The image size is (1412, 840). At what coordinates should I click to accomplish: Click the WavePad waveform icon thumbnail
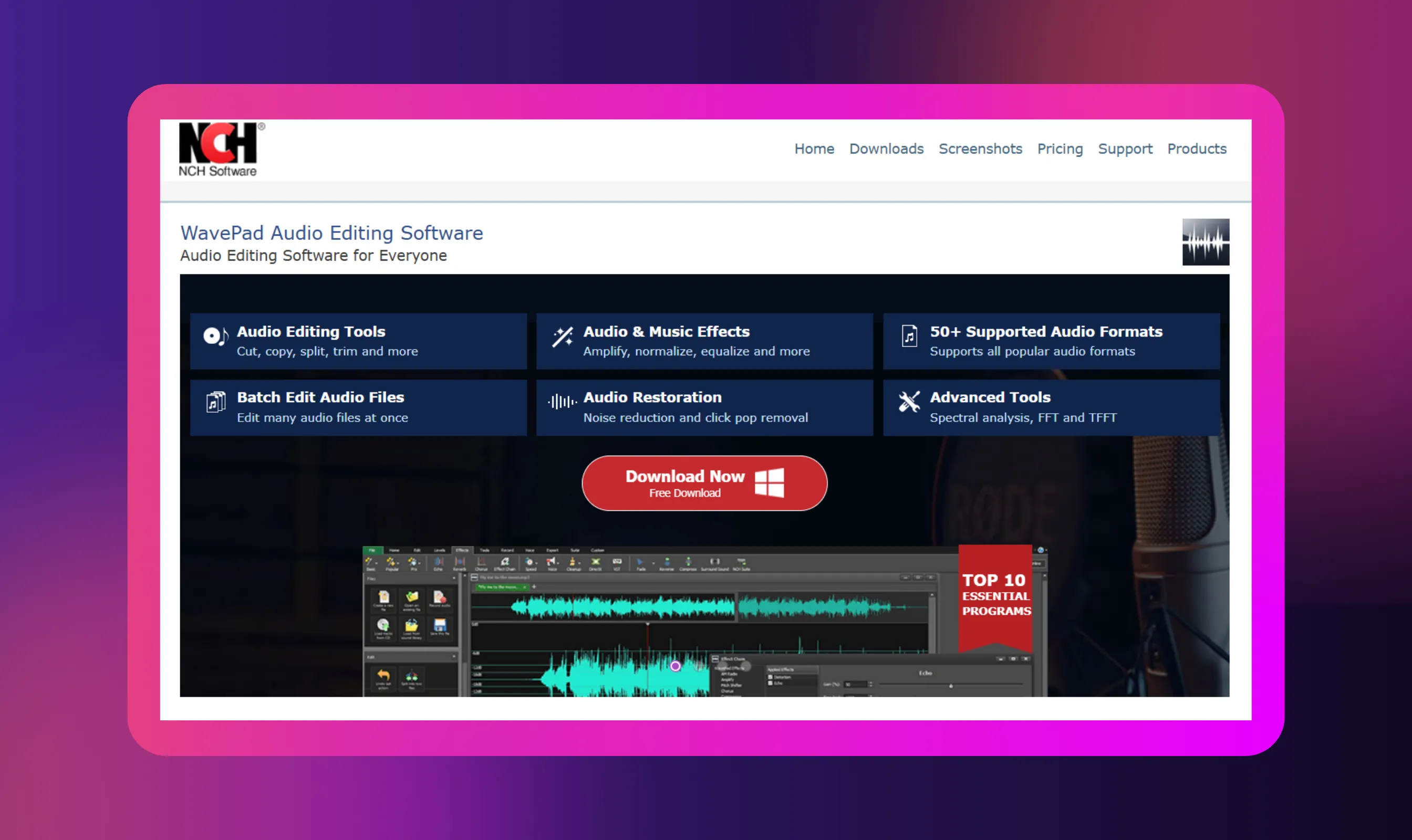tap(1205, 242)
